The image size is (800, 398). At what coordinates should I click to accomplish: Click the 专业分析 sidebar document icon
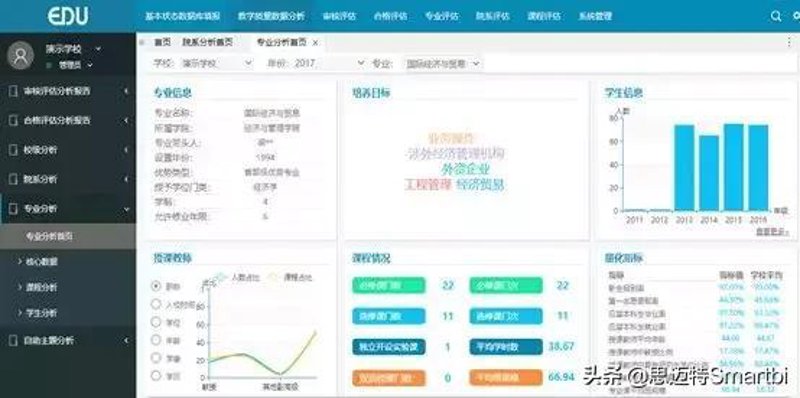click(x=13, y=209)
